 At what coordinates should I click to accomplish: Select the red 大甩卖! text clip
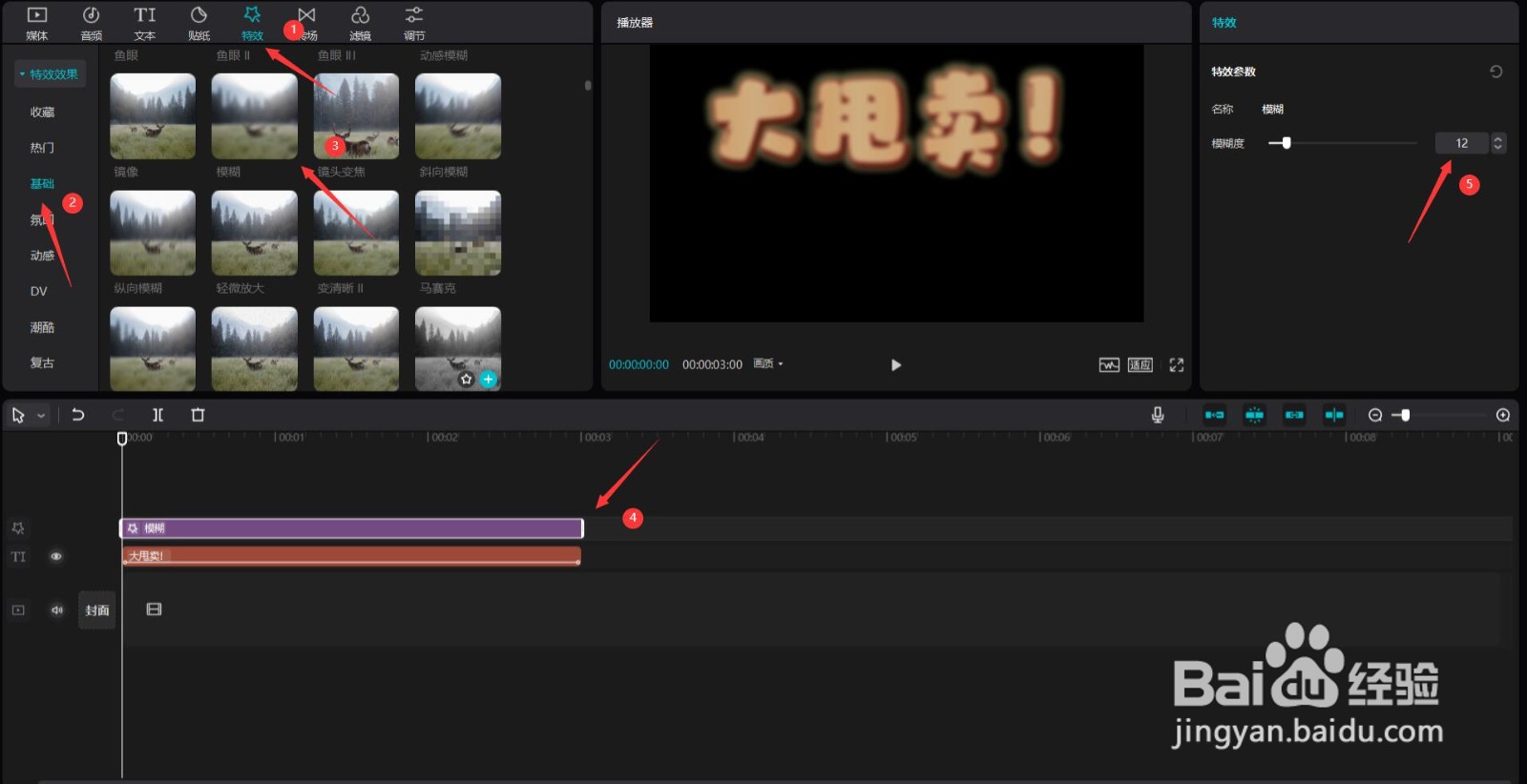pos(351,555)
